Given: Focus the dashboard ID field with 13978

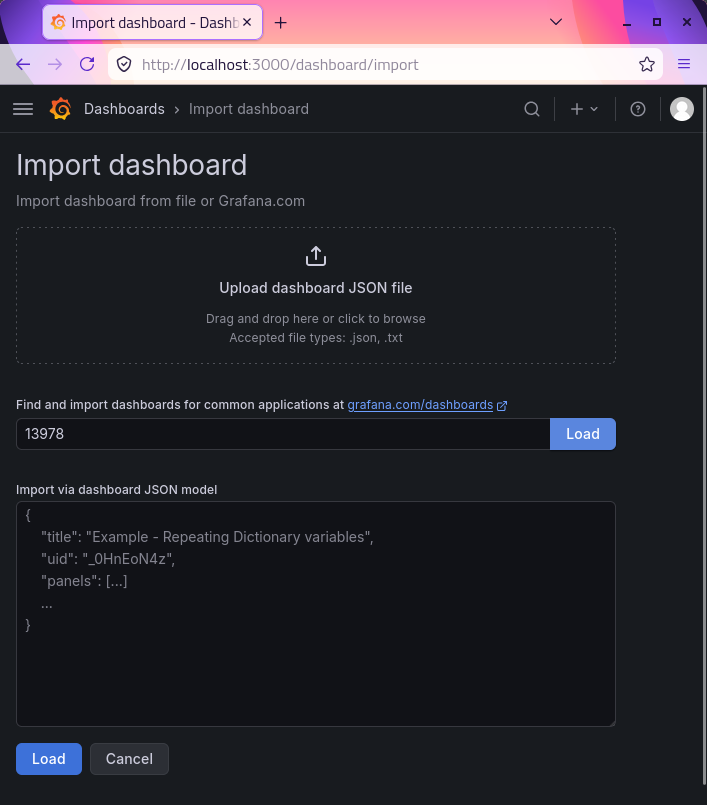Looking at the screenshot, I should click(283, 434).
